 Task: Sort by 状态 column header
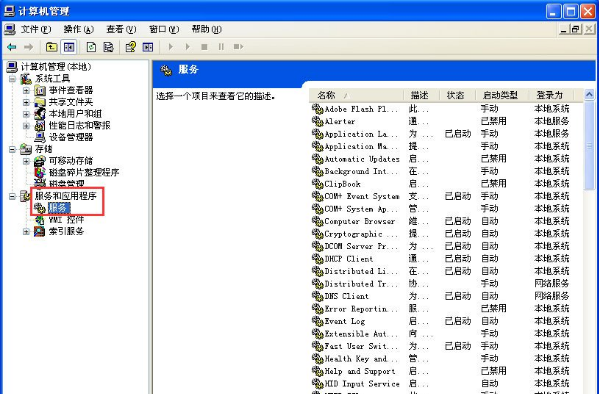458,95
